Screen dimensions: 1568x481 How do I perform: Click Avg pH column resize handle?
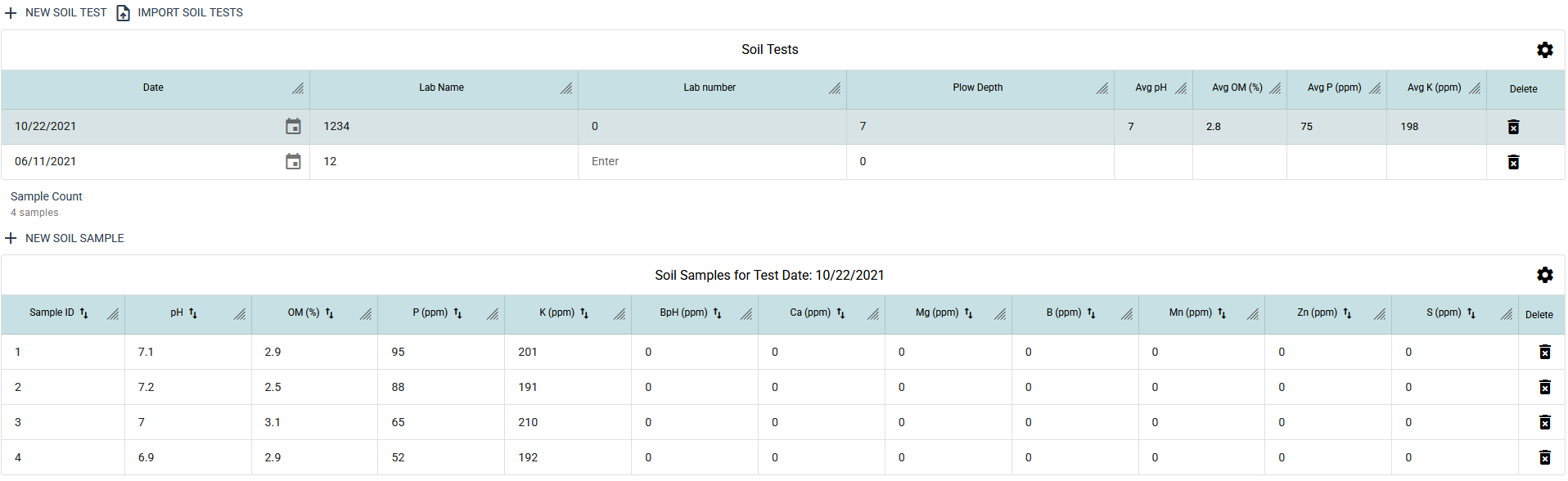(1181, 88)
